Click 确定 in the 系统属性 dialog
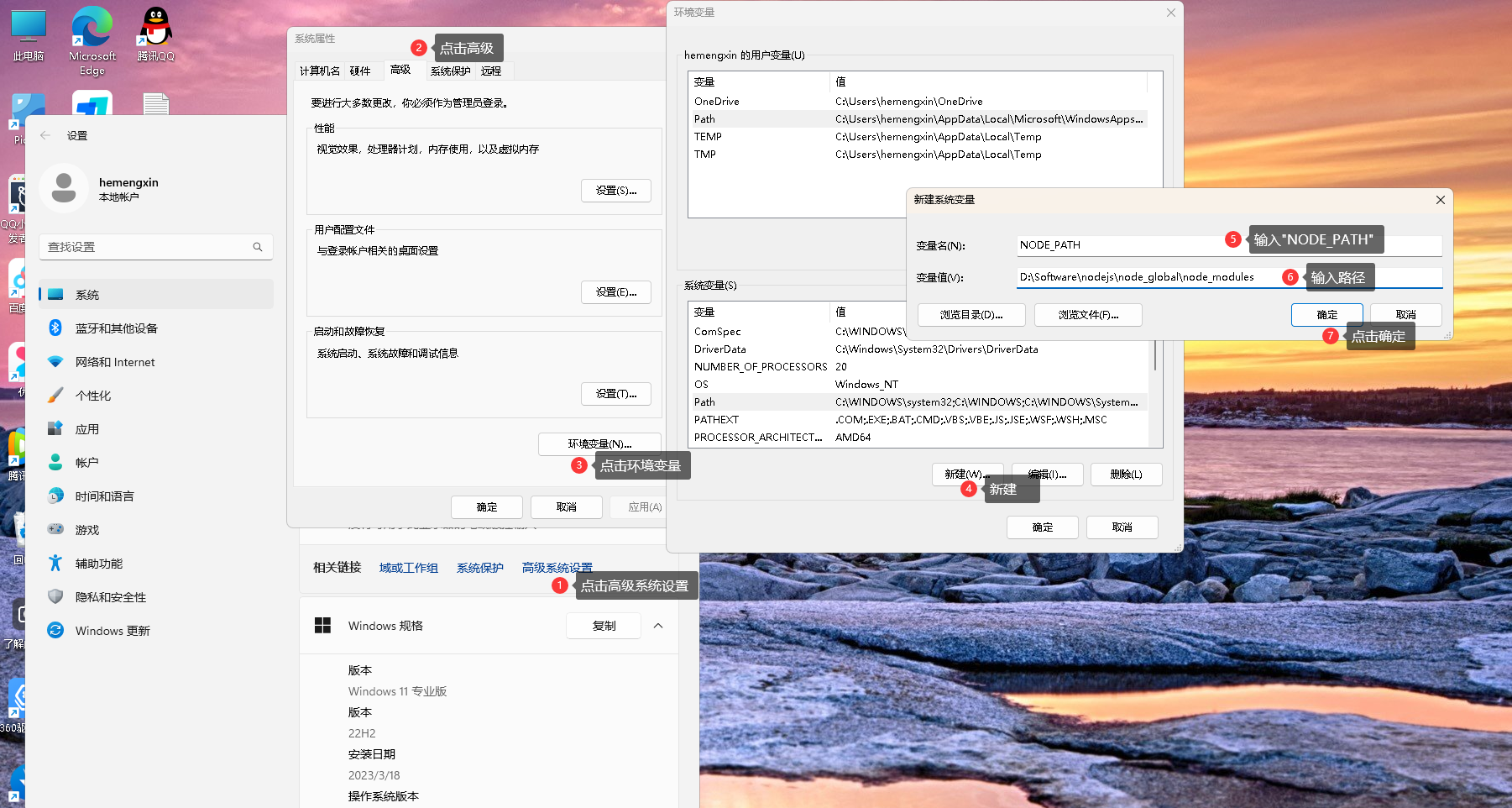 tap(487, 507)
